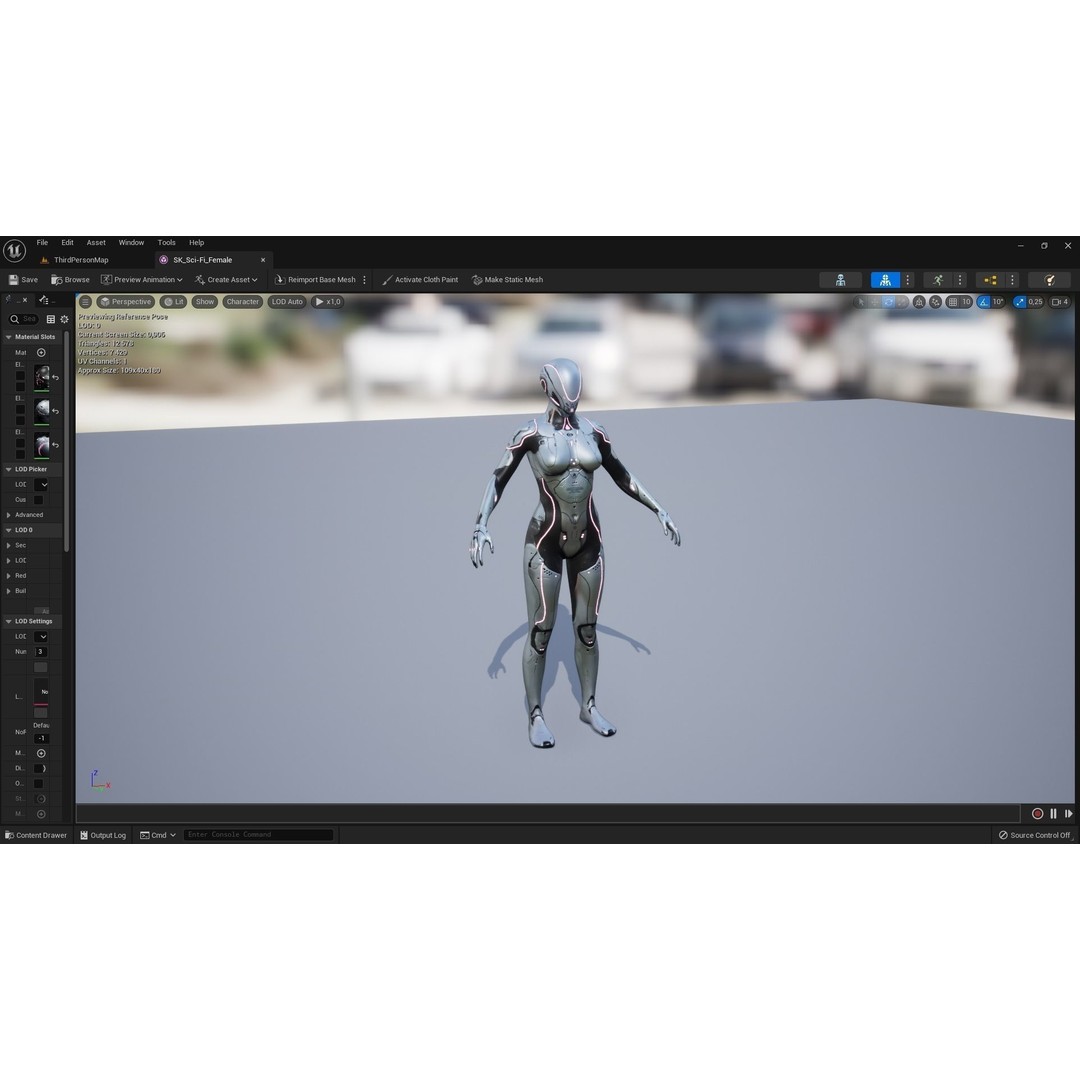This screenshot has height=1080, width=1080.
Task: Open the File menu
Action: tap(42, 242)
